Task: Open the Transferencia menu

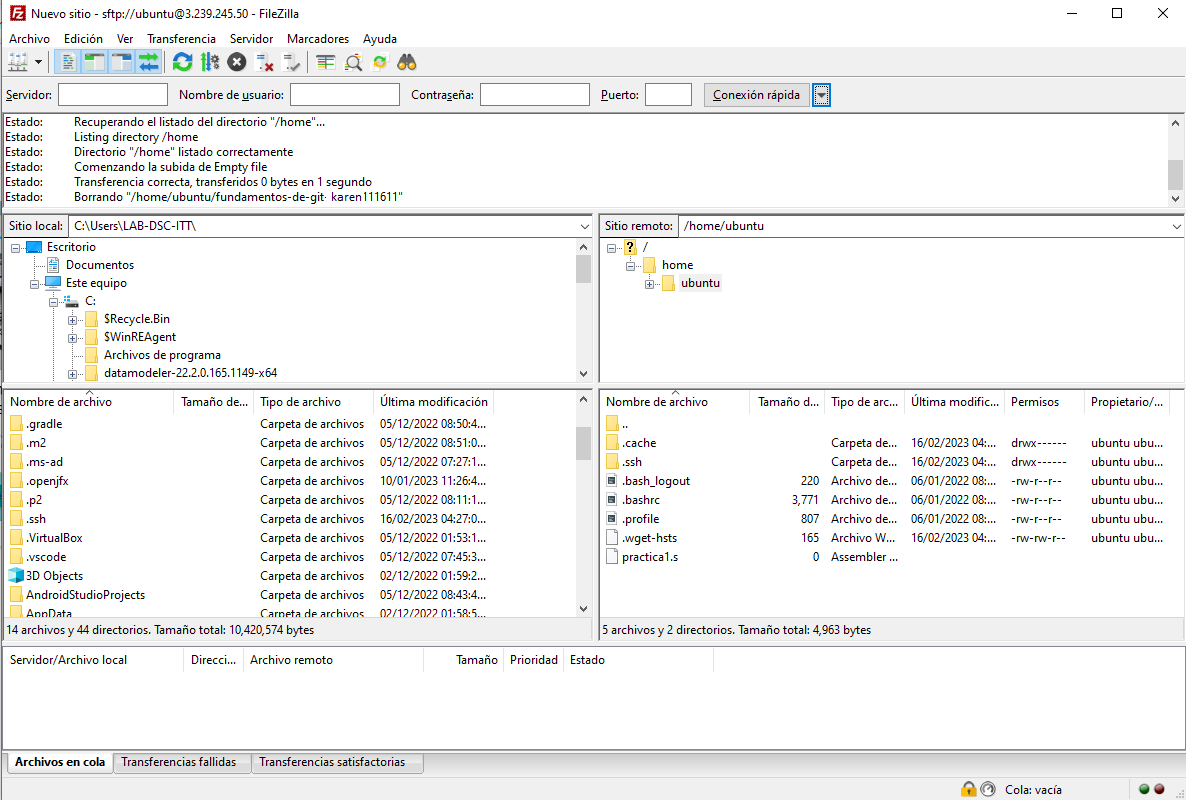Action: [181, 38]
